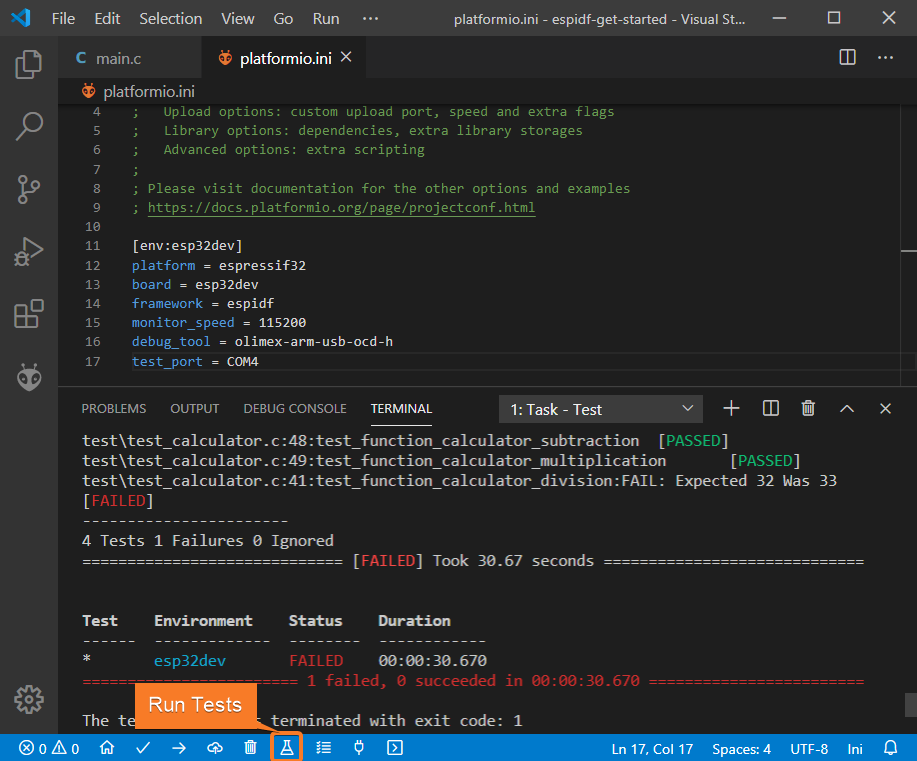Open the docs.platformio.org projectconf link
The width and height of the screenshot is (917, 761).
(341, 208)
